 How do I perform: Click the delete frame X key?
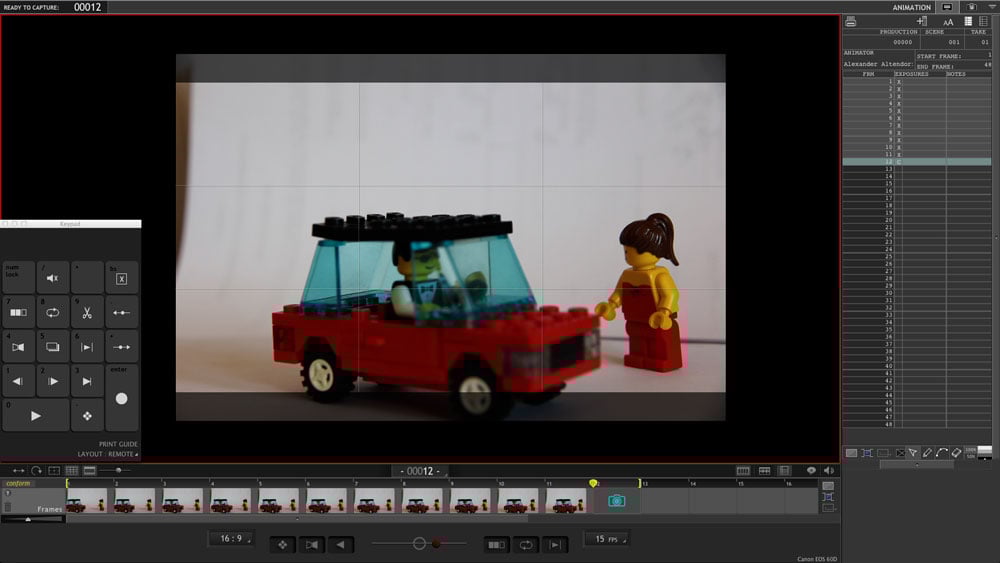coord(121,278)
